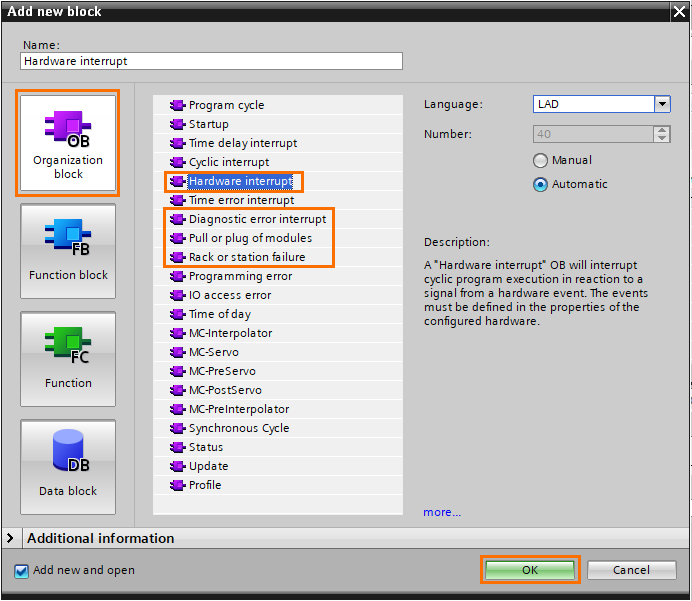
Task: Click the icon beside MC-Interpolator
Action: [177, 333]
